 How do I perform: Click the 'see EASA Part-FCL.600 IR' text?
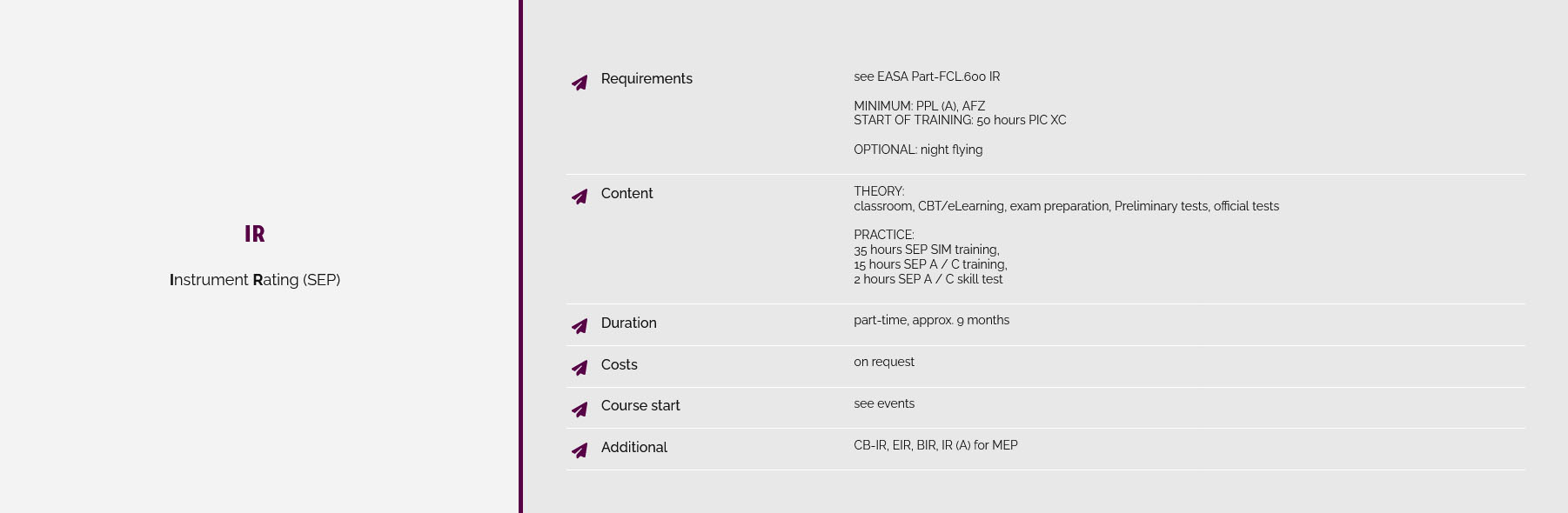[x=927, y=77]
